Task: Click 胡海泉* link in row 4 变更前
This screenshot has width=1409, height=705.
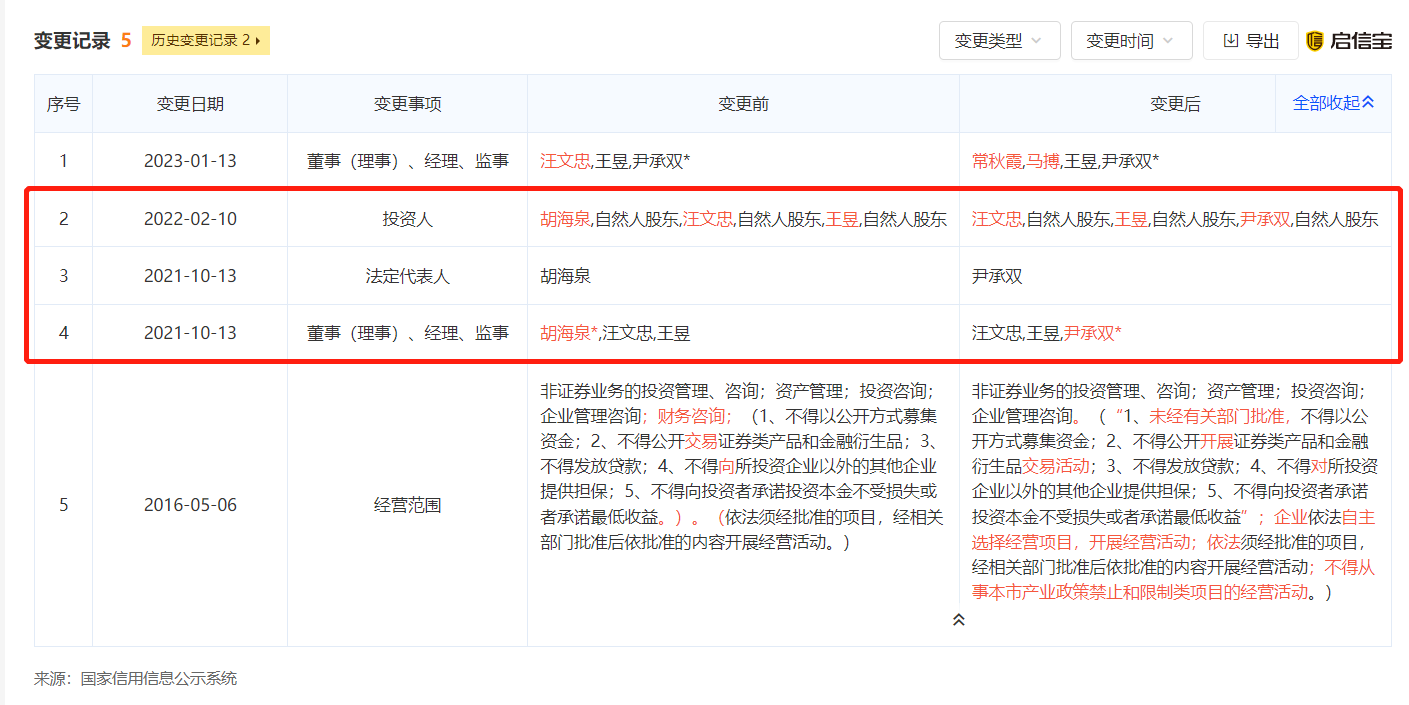Action: tap(566, 333)
